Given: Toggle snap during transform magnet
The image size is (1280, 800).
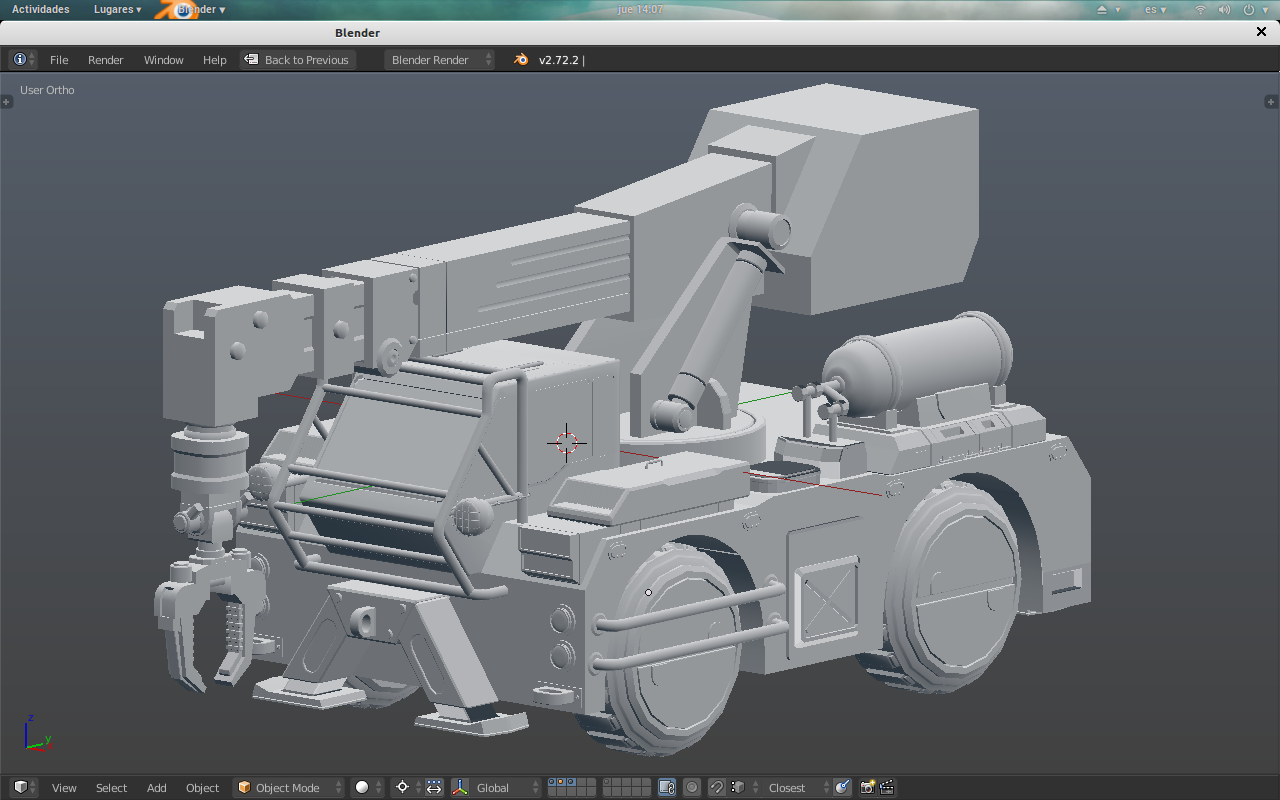Looking at the screenshot, I should [x=717, y=788].
